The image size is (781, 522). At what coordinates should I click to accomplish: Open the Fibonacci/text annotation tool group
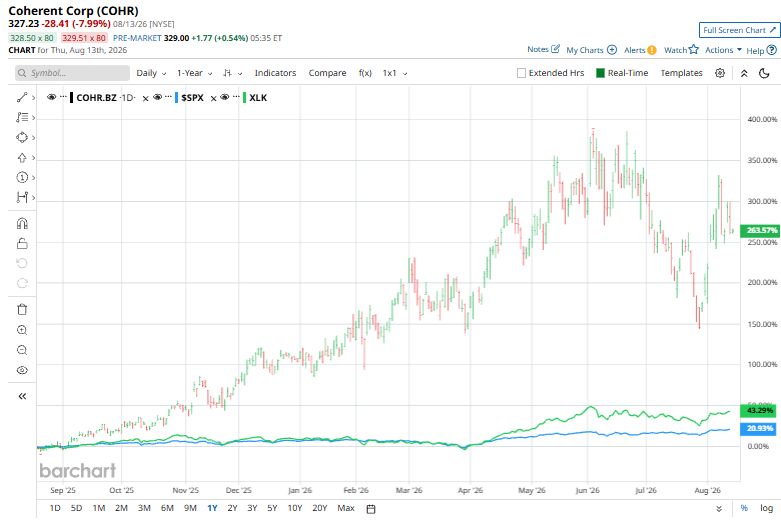[x=22, y=118]
